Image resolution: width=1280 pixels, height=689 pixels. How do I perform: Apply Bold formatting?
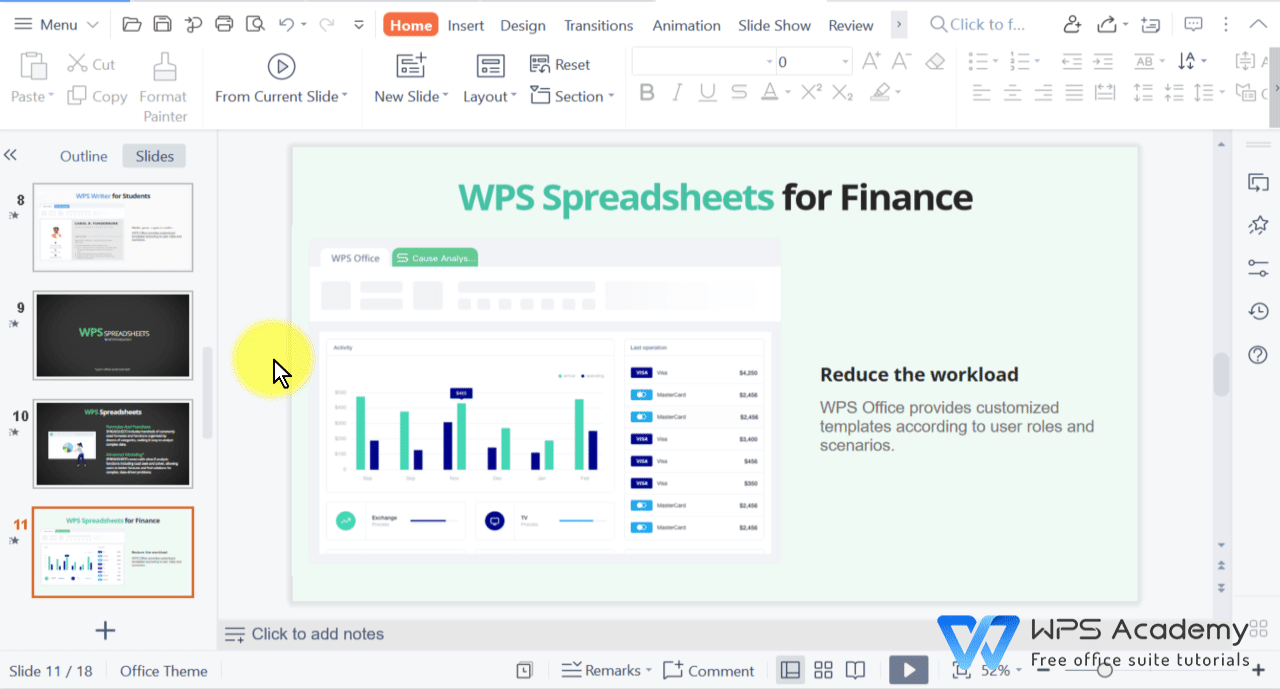pyautogui.click(x=647, y=93)
